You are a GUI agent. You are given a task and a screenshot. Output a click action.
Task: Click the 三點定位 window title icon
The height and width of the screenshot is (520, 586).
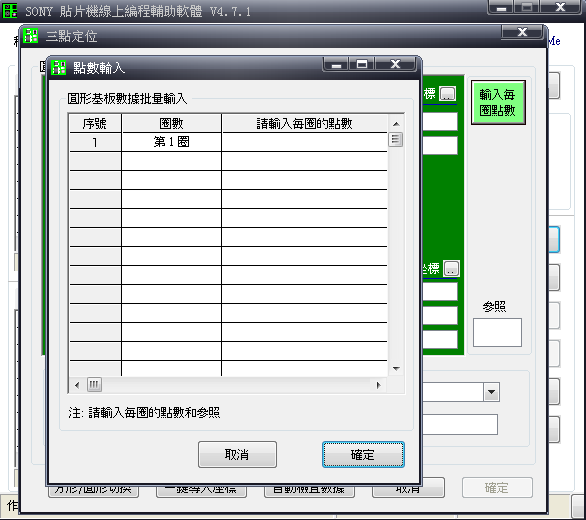pyautogui.click(x=31, y=36)
